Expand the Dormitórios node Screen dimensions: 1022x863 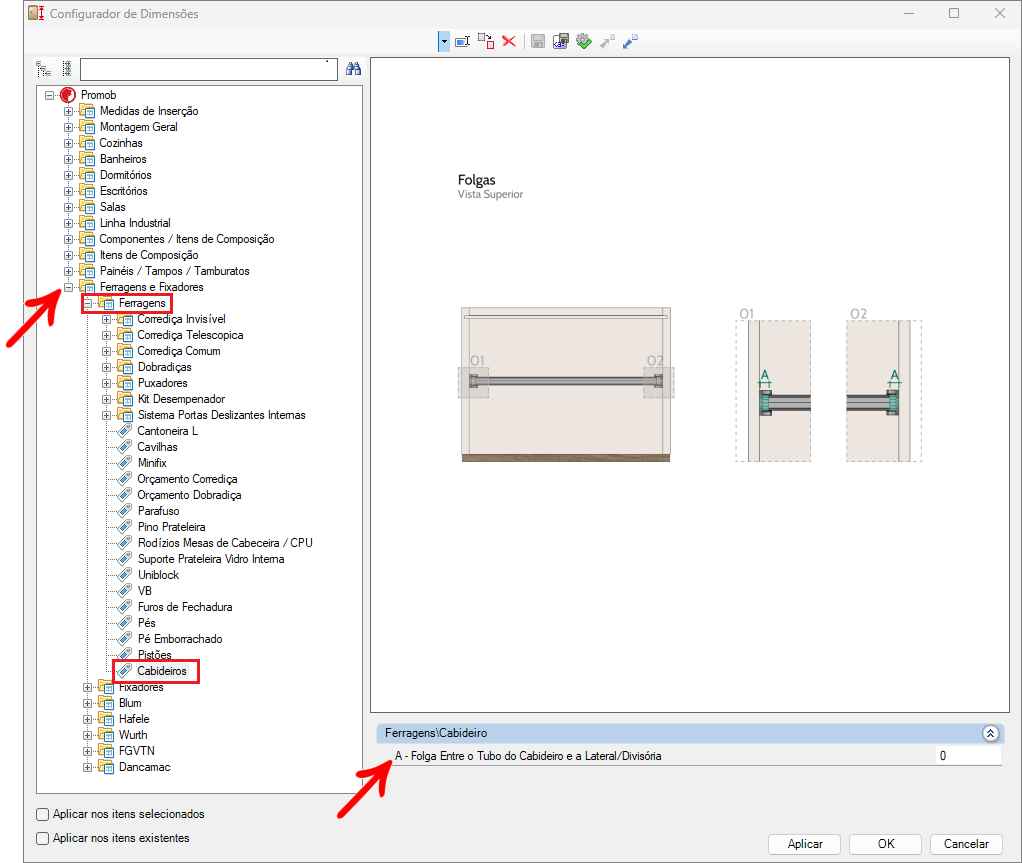coord(68,175)
